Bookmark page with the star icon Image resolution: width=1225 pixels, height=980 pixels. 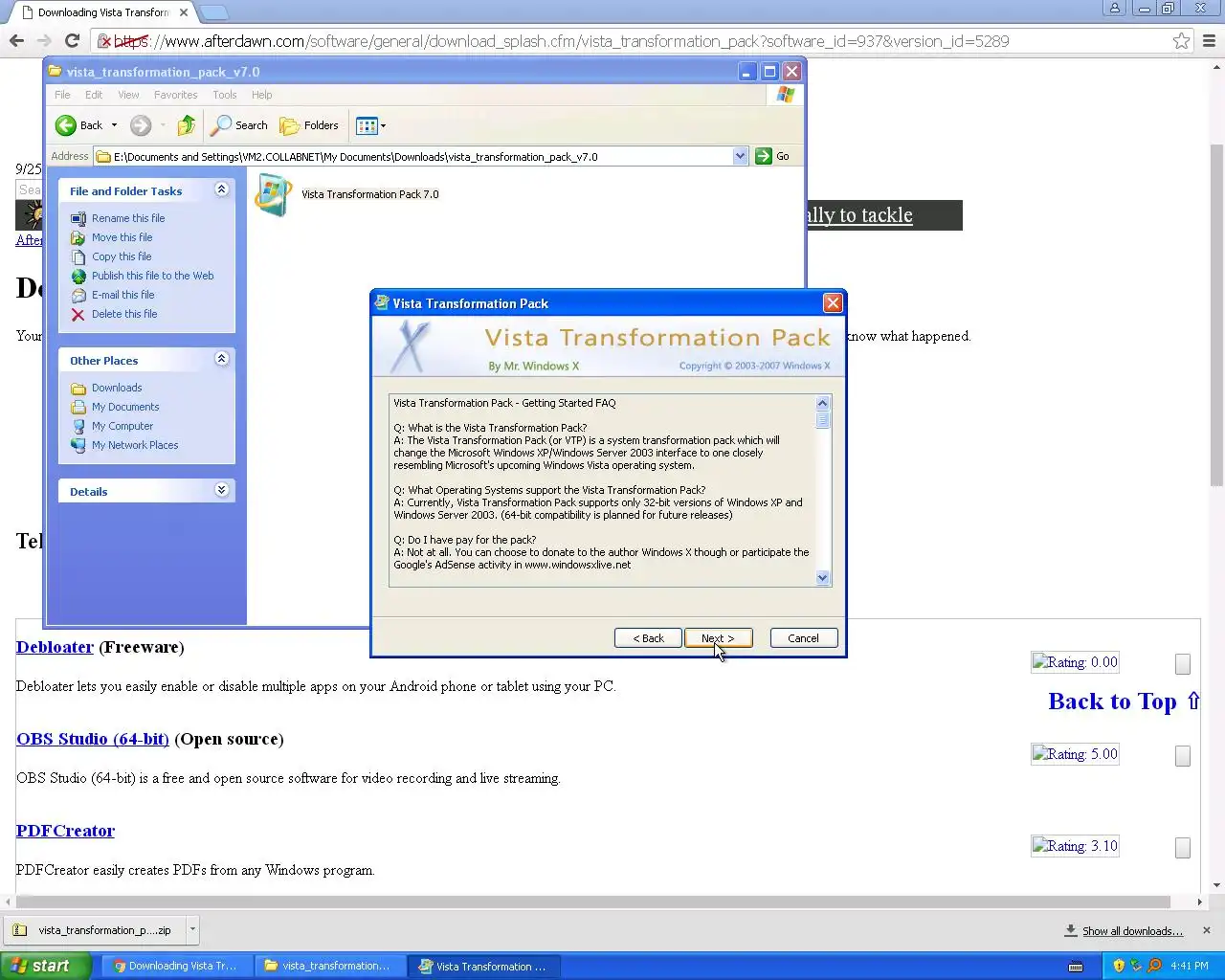pyautogui.click(x=1181, y=40)
